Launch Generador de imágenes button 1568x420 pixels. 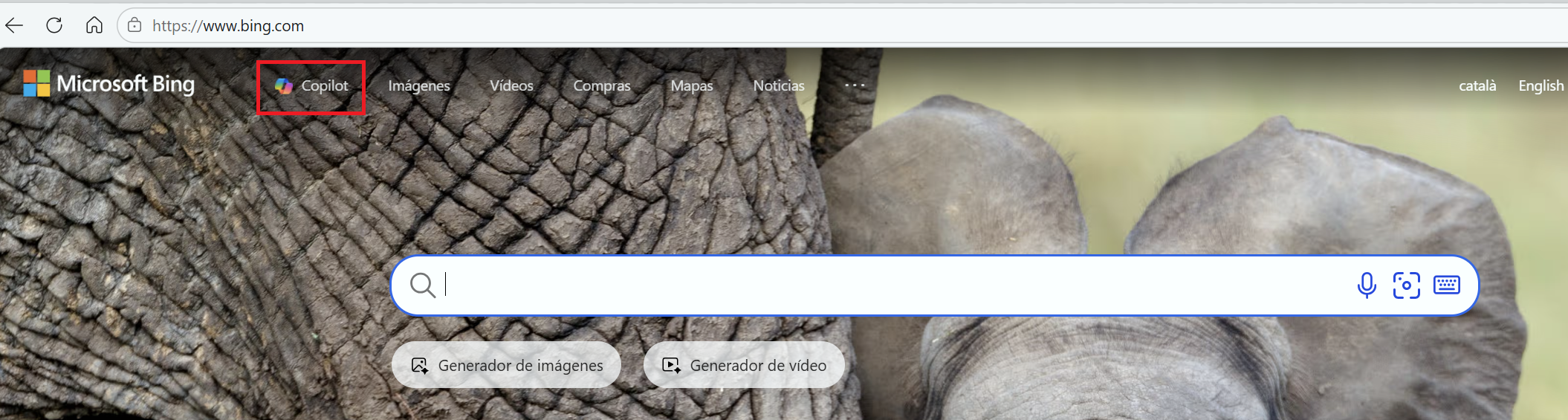pos(507,365)
